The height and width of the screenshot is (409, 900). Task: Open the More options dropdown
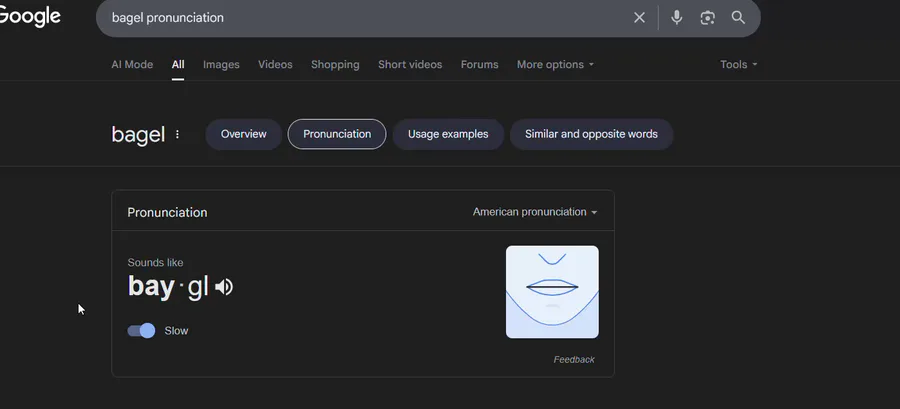(555, 65)
